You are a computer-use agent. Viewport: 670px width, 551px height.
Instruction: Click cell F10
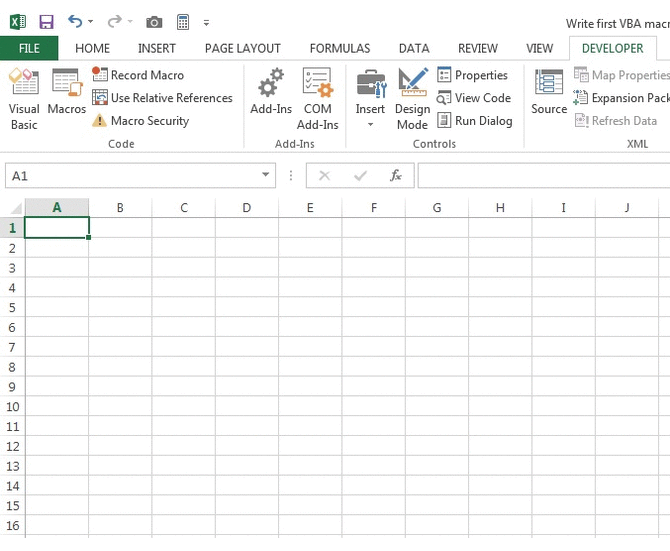(374, 406)
